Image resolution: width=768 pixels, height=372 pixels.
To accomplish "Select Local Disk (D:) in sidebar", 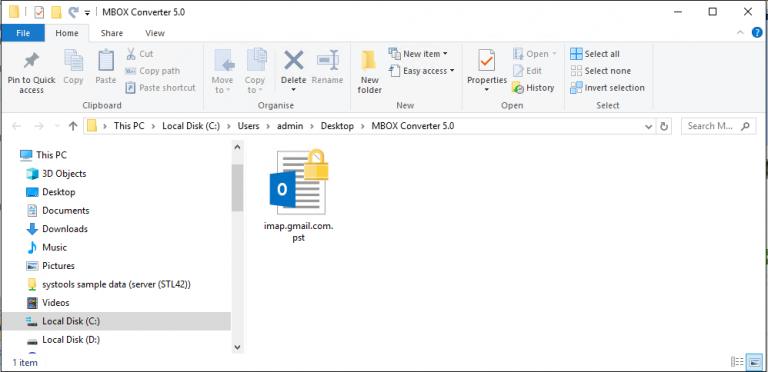I will coord(63,340).
